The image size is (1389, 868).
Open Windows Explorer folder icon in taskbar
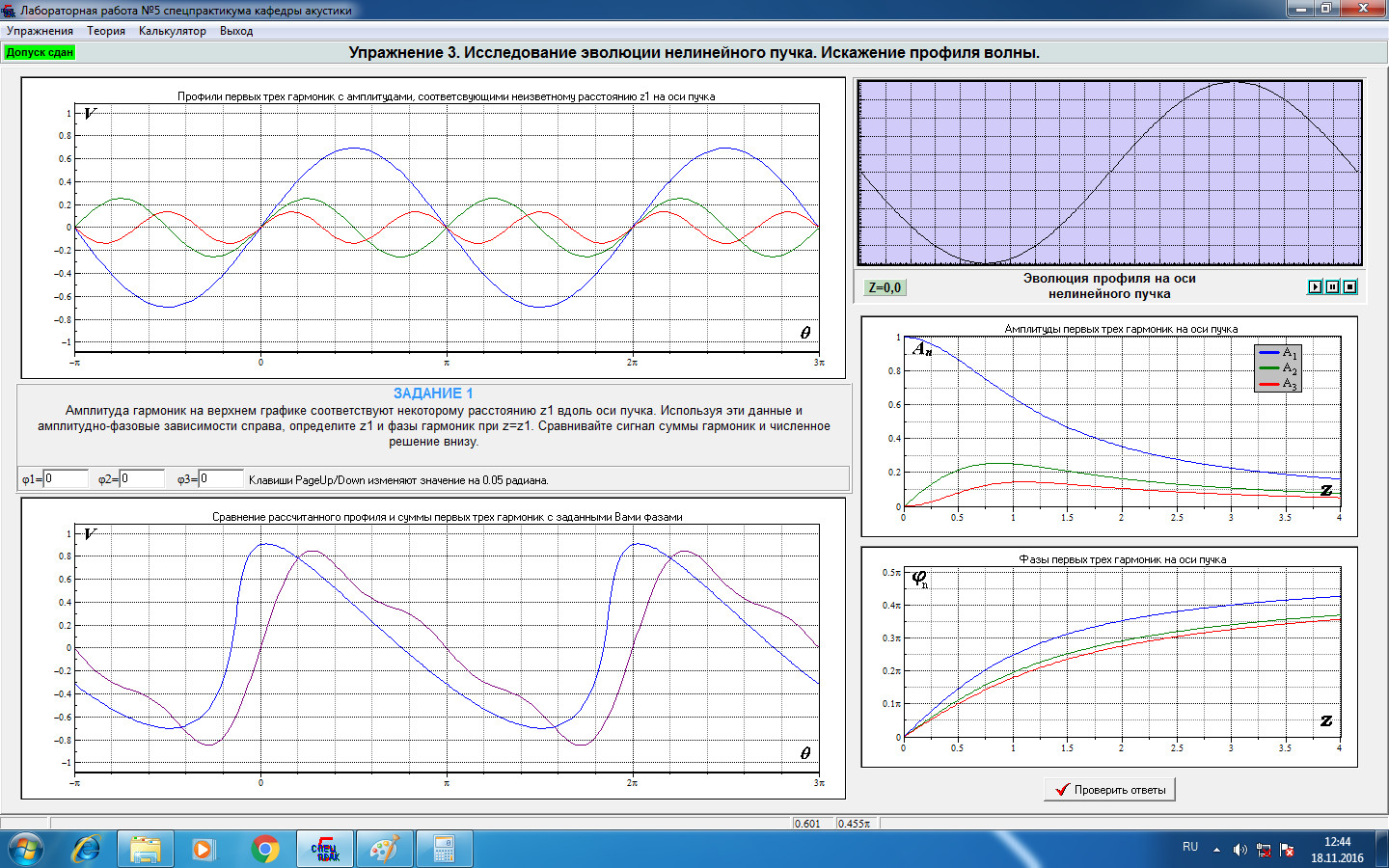click(x=146, y=849)
